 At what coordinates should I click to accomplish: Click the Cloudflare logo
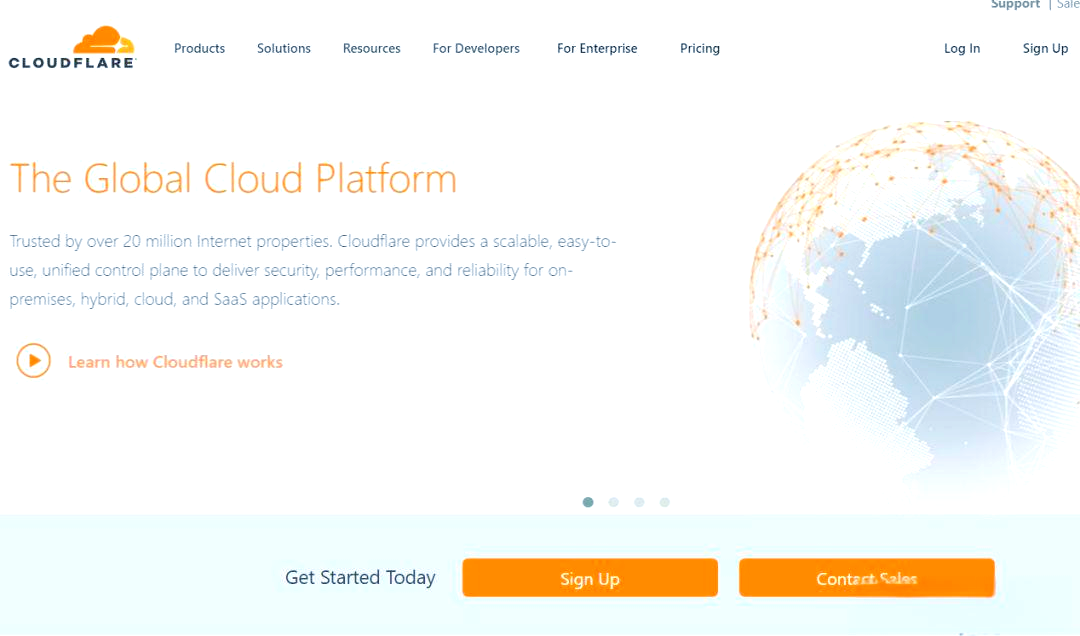click(x=72, y=48)
